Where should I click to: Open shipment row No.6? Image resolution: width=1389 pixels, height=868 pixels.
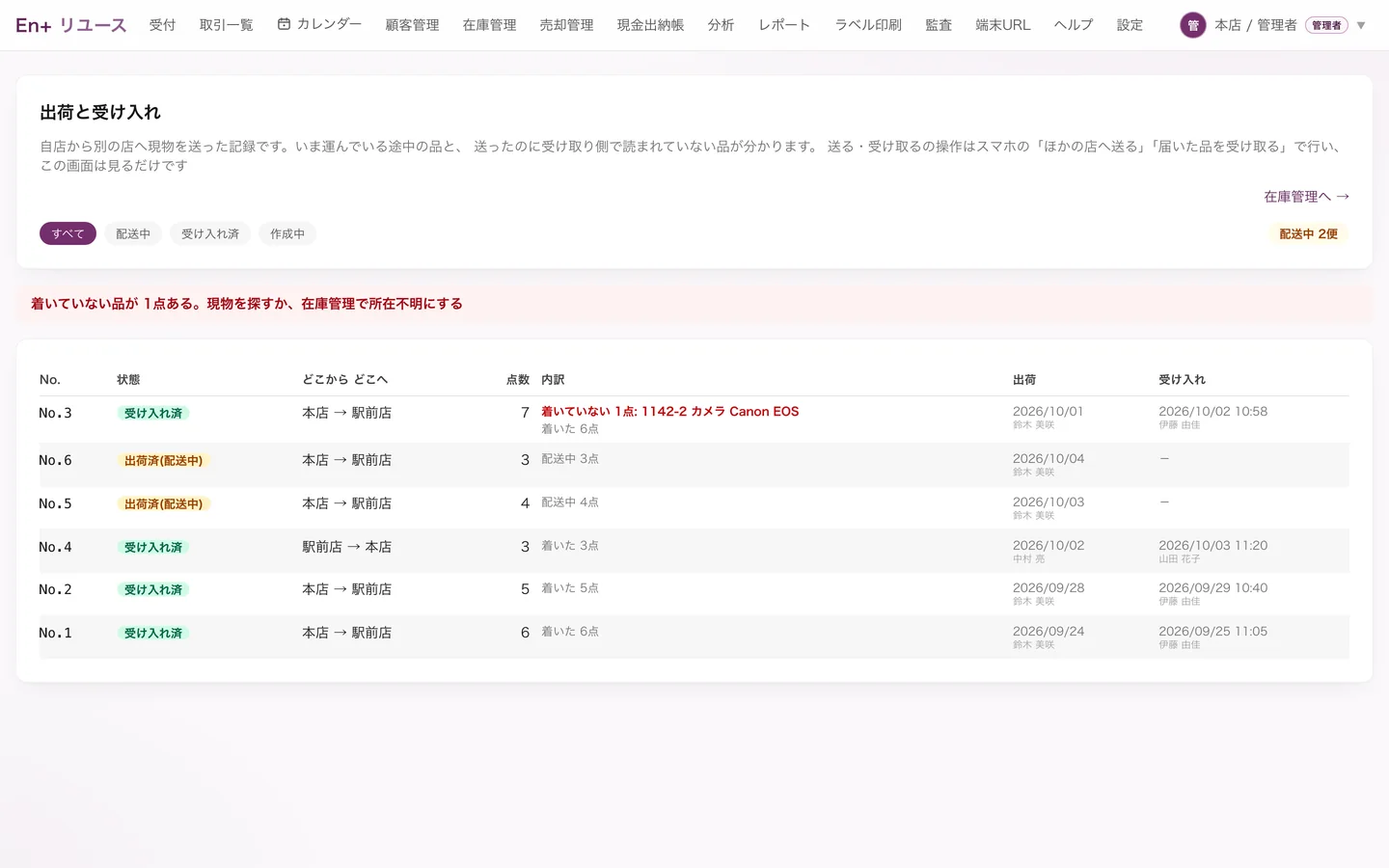coord(694,465)
